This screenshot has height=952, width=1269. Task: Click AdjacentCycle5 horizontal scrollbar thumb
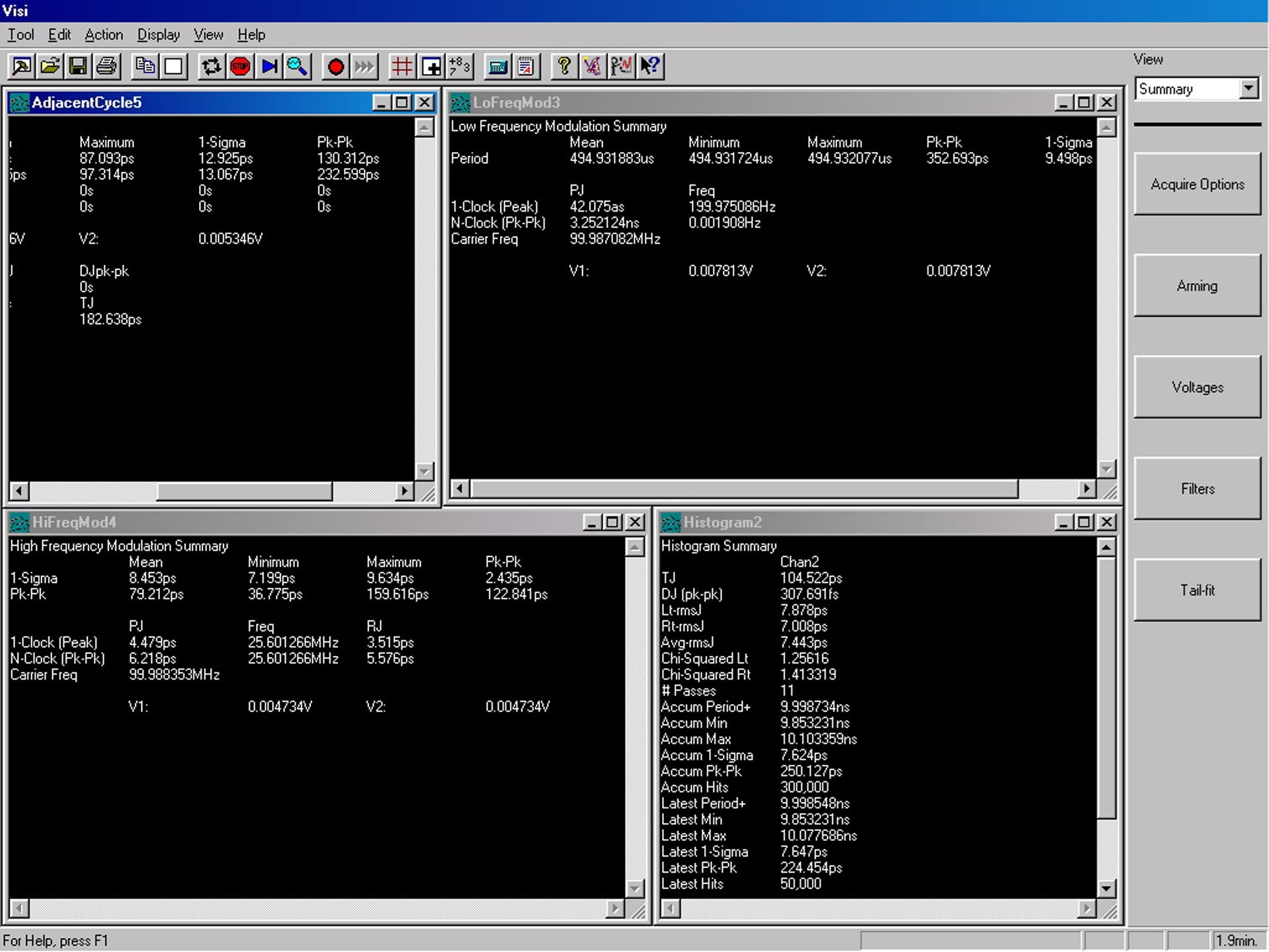coord(244,491)
